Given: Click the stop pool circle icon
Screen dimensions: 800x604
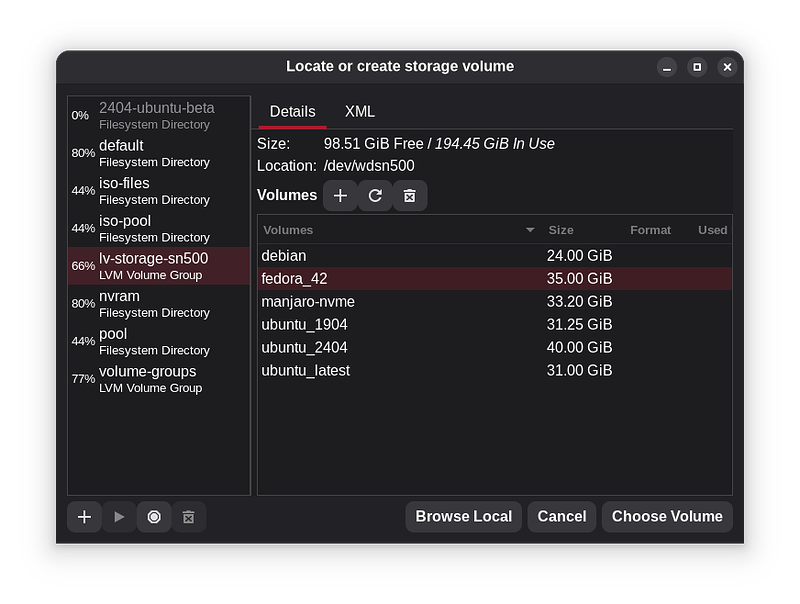Looking at the screenshot, I should pos(154,517).
